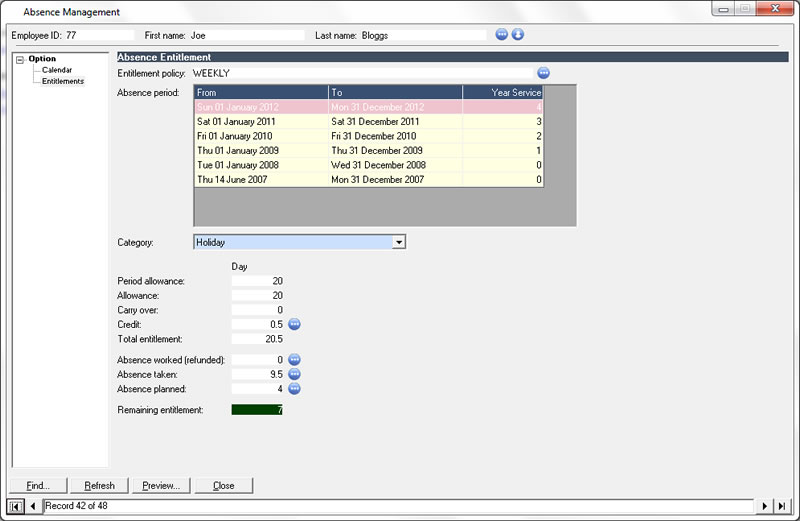
Task: Select Entitlements in the Option tree
Action: click(63, 81)
